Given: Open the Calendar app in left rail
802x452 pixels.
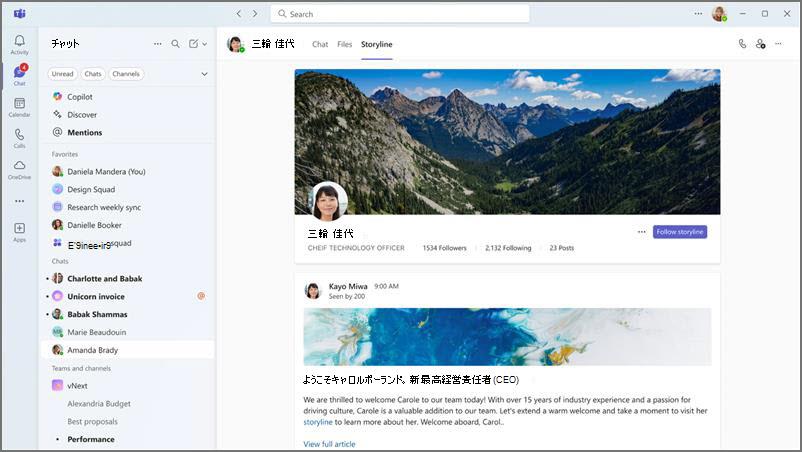Looking at the screenshot, I should (x=19, y=107).
